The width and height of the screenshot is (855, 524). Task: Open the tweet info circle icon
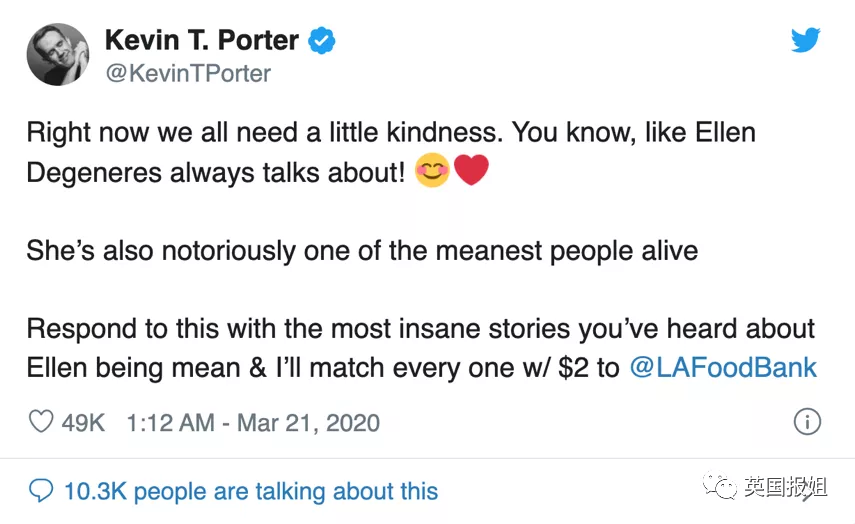click(806, 422)
